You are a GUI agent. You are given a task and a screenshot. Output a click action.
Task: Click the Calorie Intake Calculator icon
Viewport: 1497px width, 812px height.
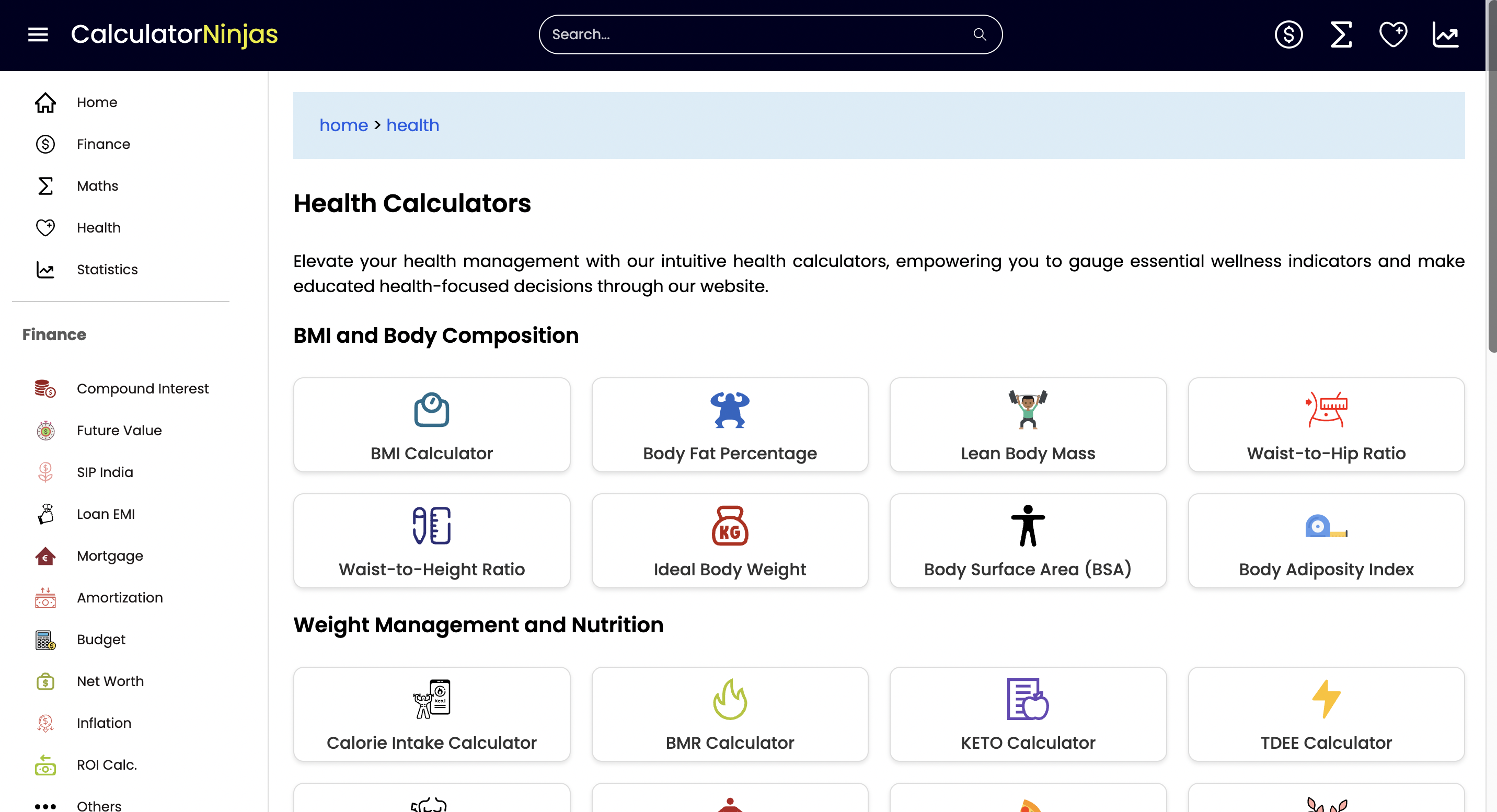click(x=432, y=699)
